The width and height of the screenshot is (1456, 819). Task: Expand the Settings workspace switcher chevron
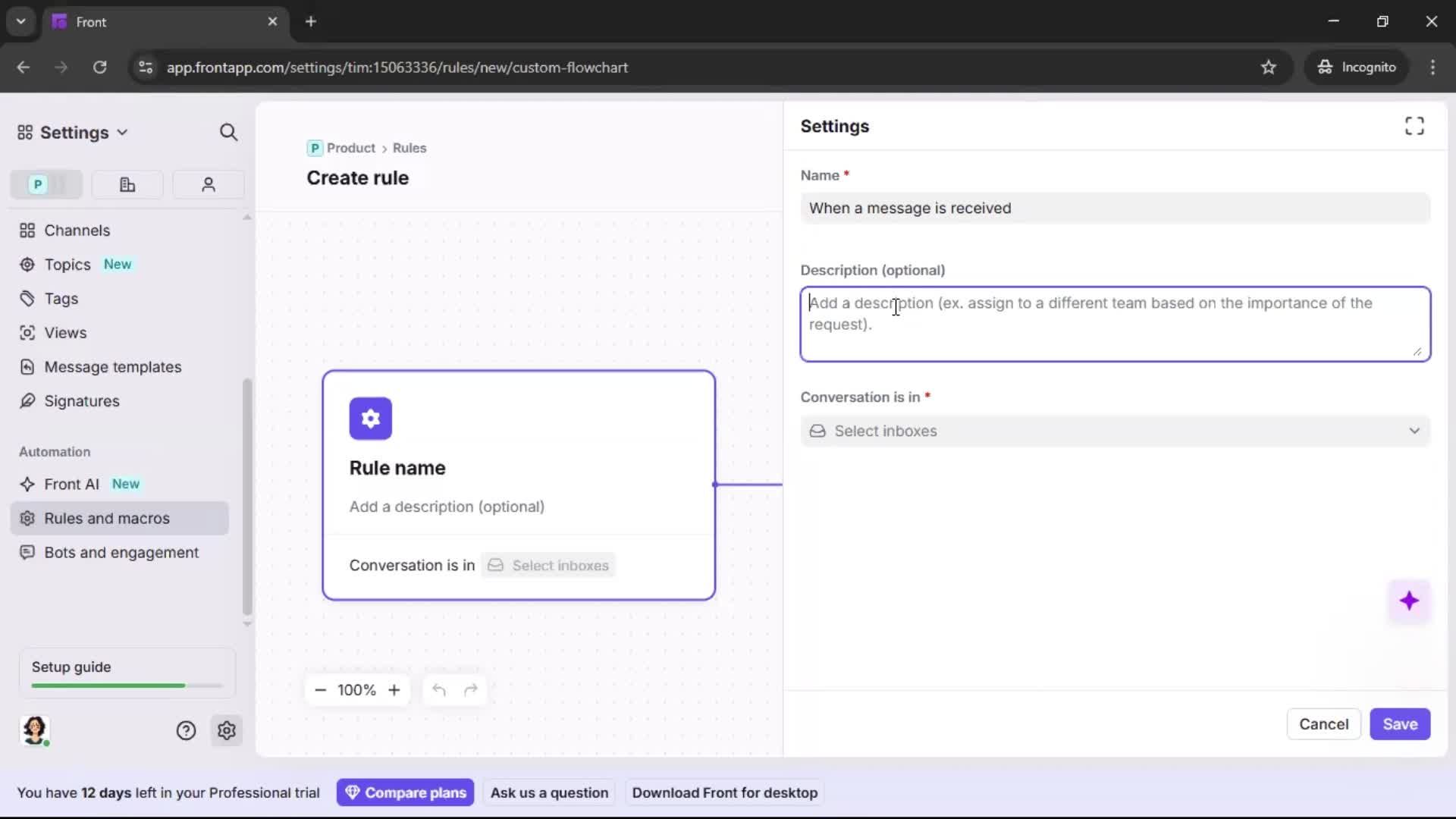click(x=123, y=132)
